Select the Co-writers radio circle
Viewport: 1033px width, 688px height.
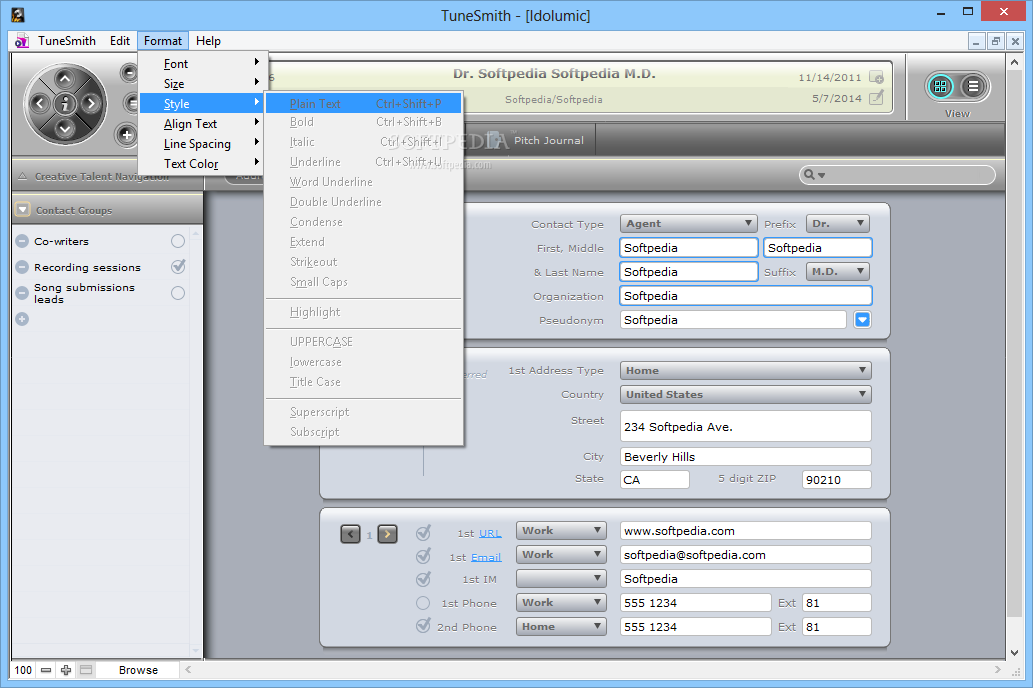(178, 241)
